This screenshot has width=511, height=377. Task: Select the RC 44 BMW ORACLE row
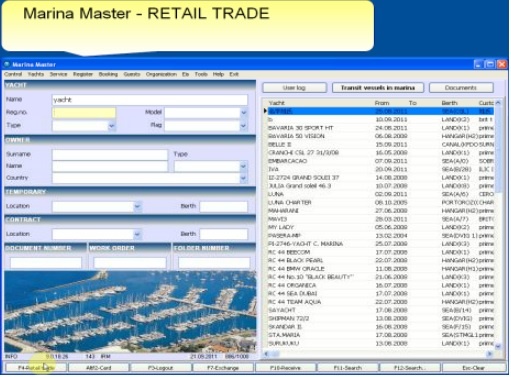point(380,269)
